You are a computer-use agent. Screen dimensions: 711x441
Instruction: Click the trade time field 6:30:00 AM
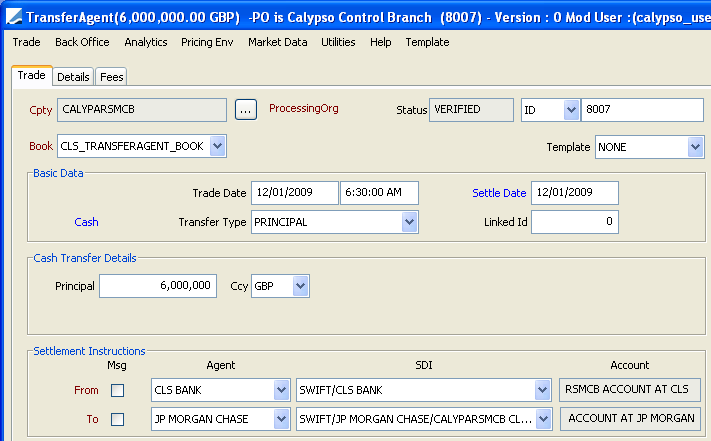click(x=380, y=193)
